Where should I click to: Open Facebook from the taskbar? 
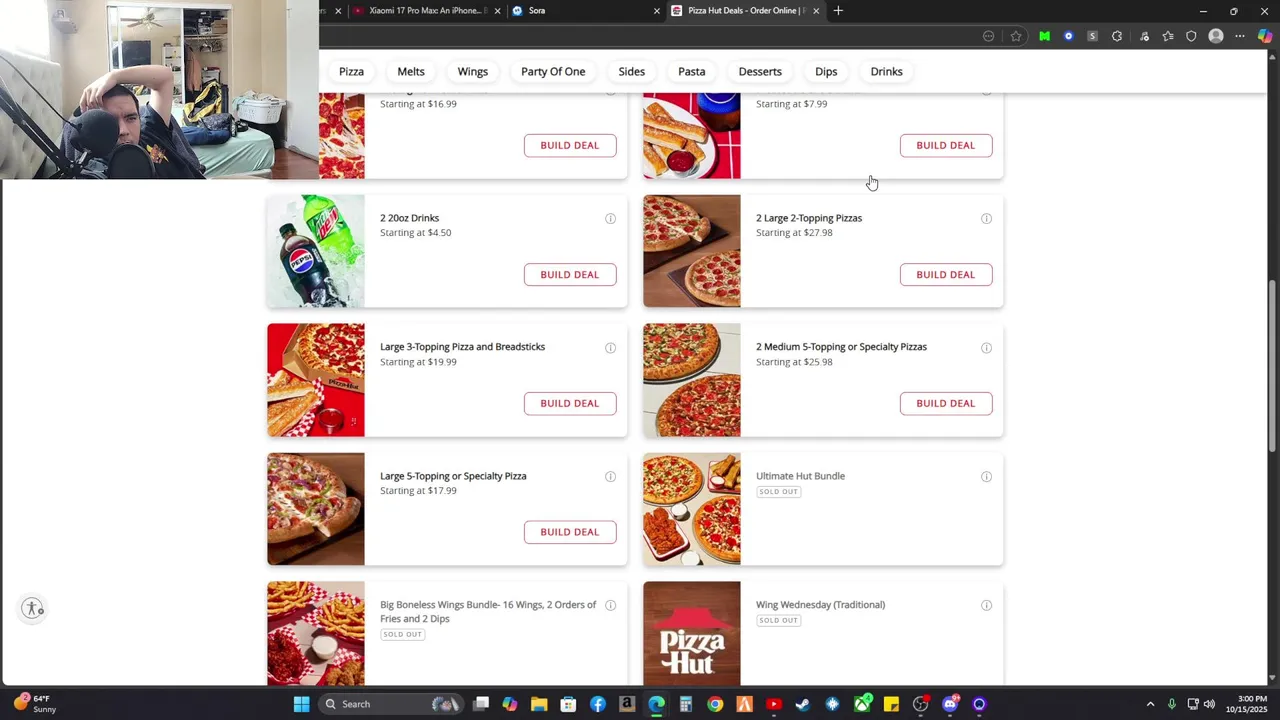tap(598, 704)
